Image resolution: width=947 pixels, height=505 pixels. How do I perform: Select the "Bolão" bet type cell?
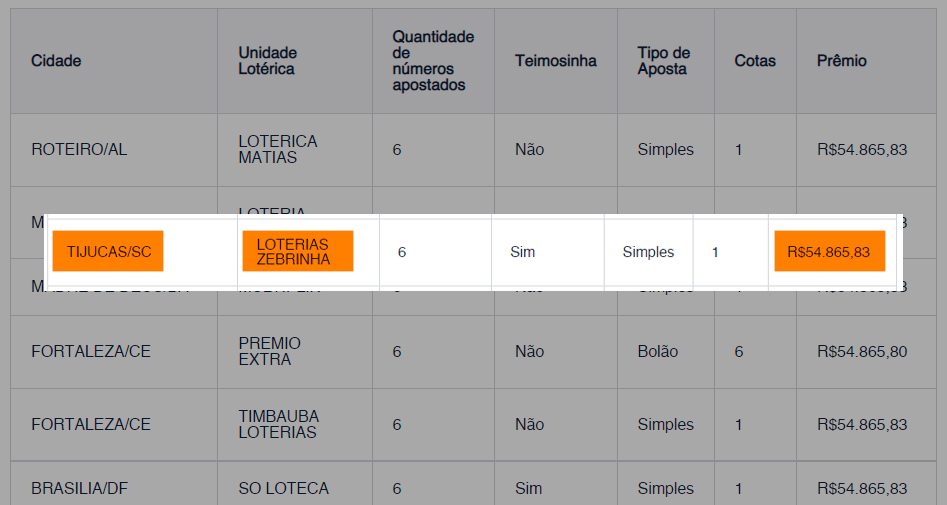[x=657, y=352]
